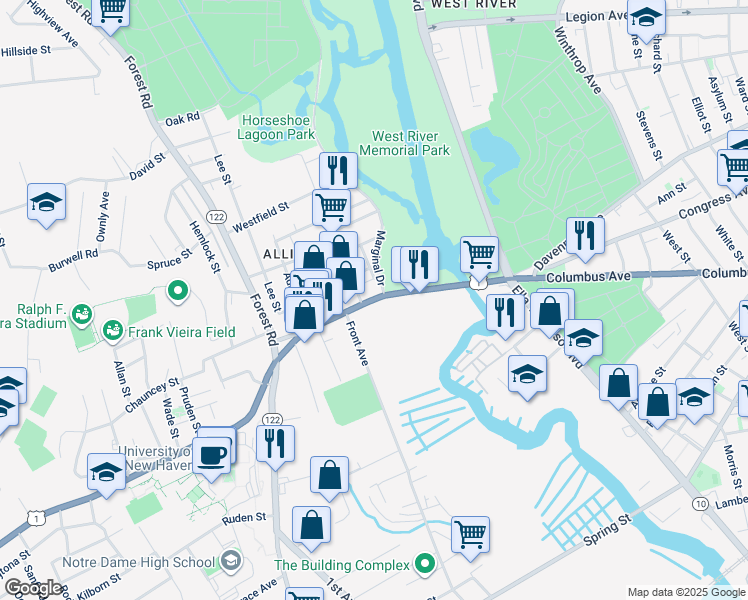
Task: Select the Frank Vieira Field green pin
Action: 113,331
